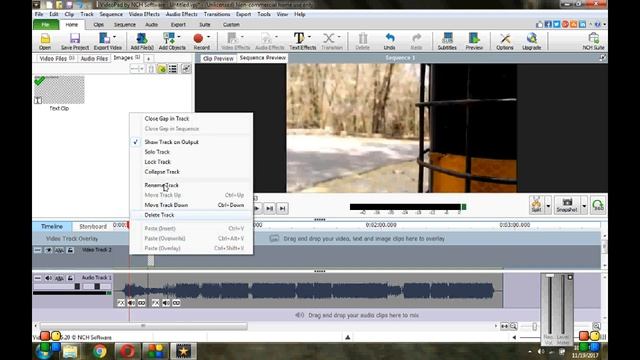640x360 pixels.
Task: Add new bin tab with plus
Action: pyautogui.click(x=149, y=59)
